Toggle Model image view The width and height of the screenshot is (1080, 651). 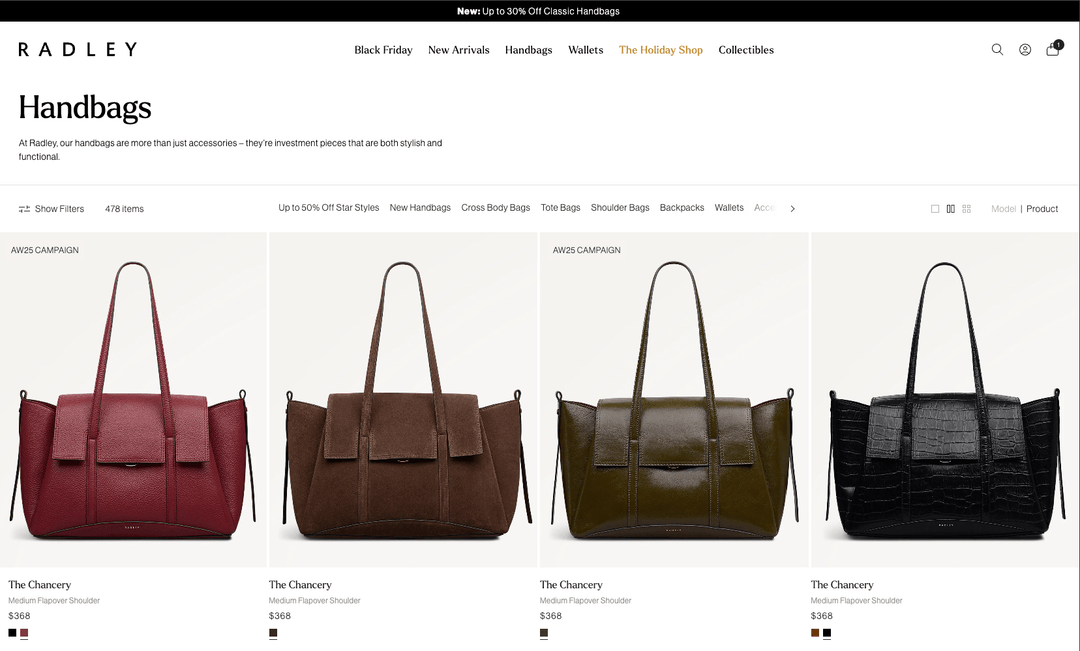(x=1003, y=209)
